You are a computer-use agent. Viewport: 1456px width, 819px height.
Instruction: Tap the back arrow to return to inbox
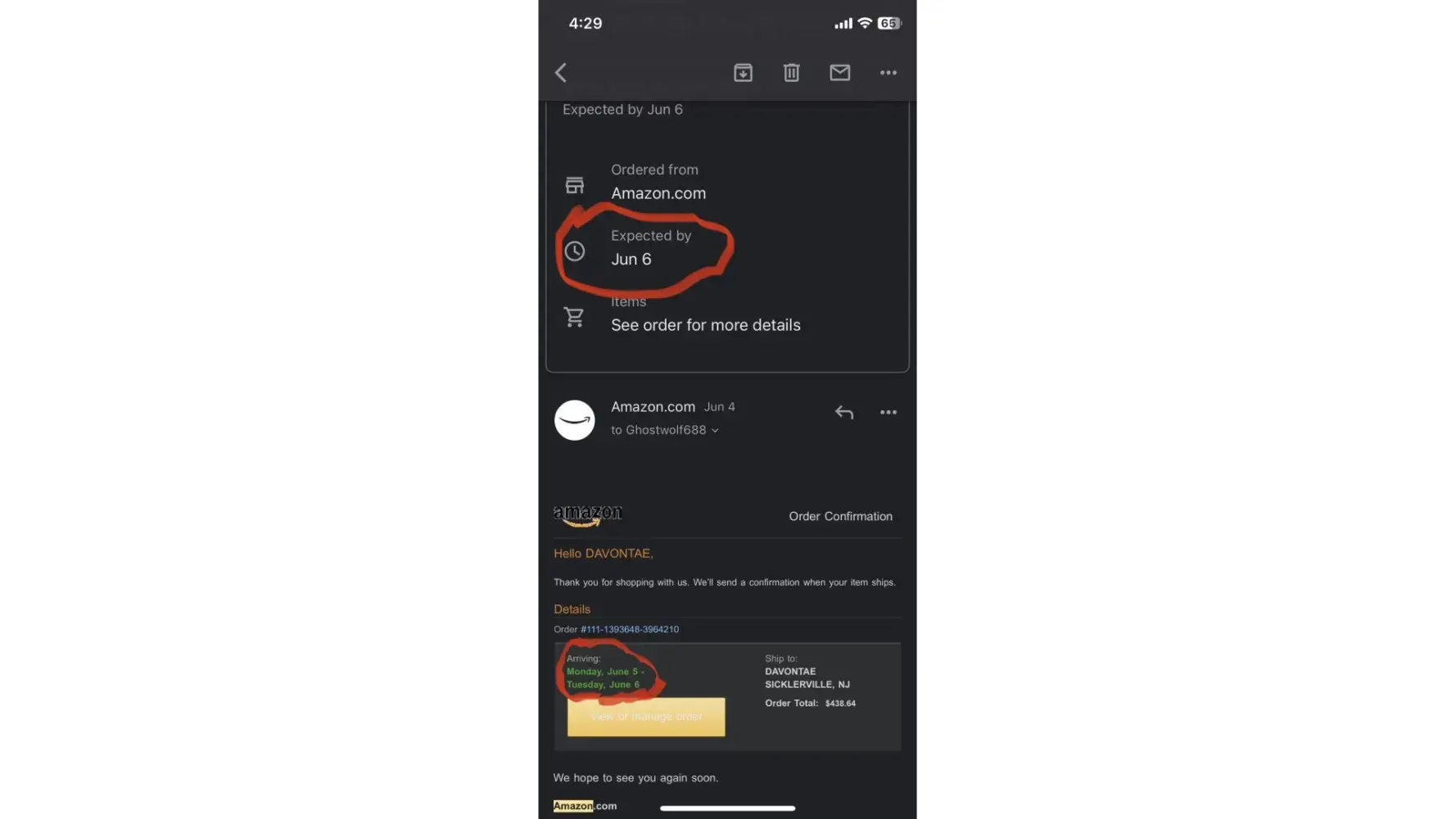tap(561, 73)
